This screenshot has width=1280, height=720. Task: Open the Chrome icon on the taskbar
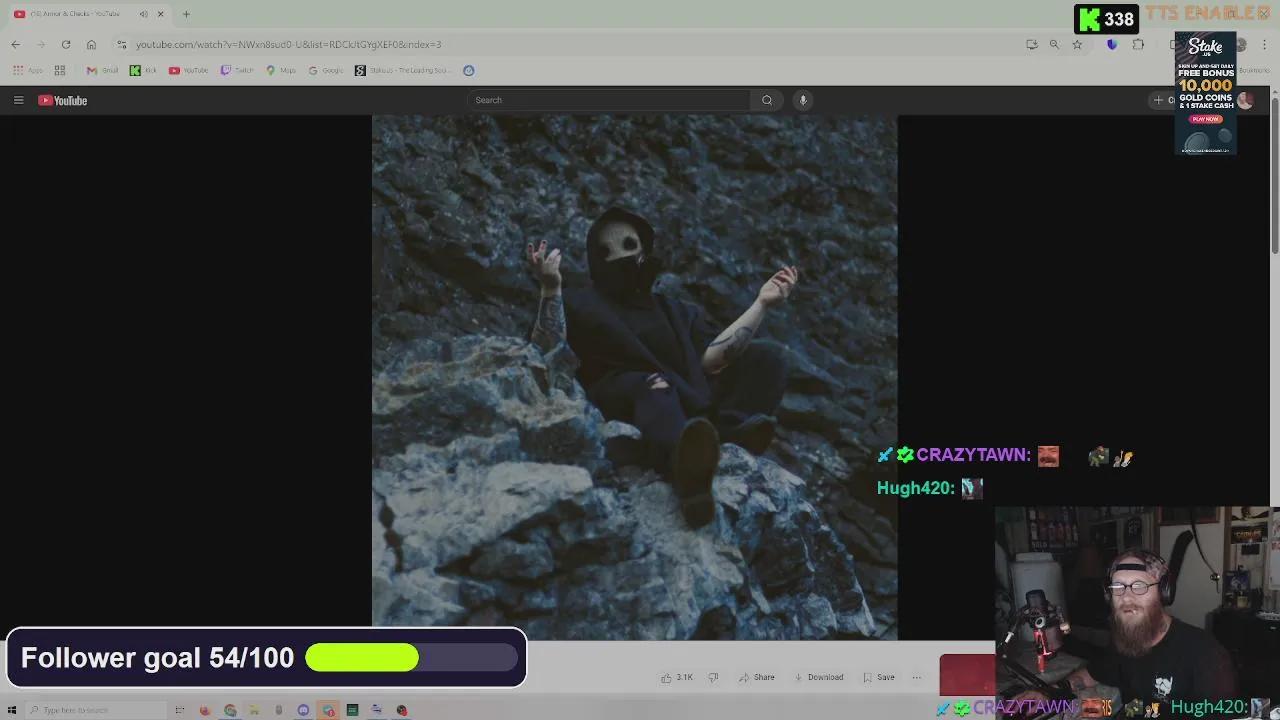[230, 710]
